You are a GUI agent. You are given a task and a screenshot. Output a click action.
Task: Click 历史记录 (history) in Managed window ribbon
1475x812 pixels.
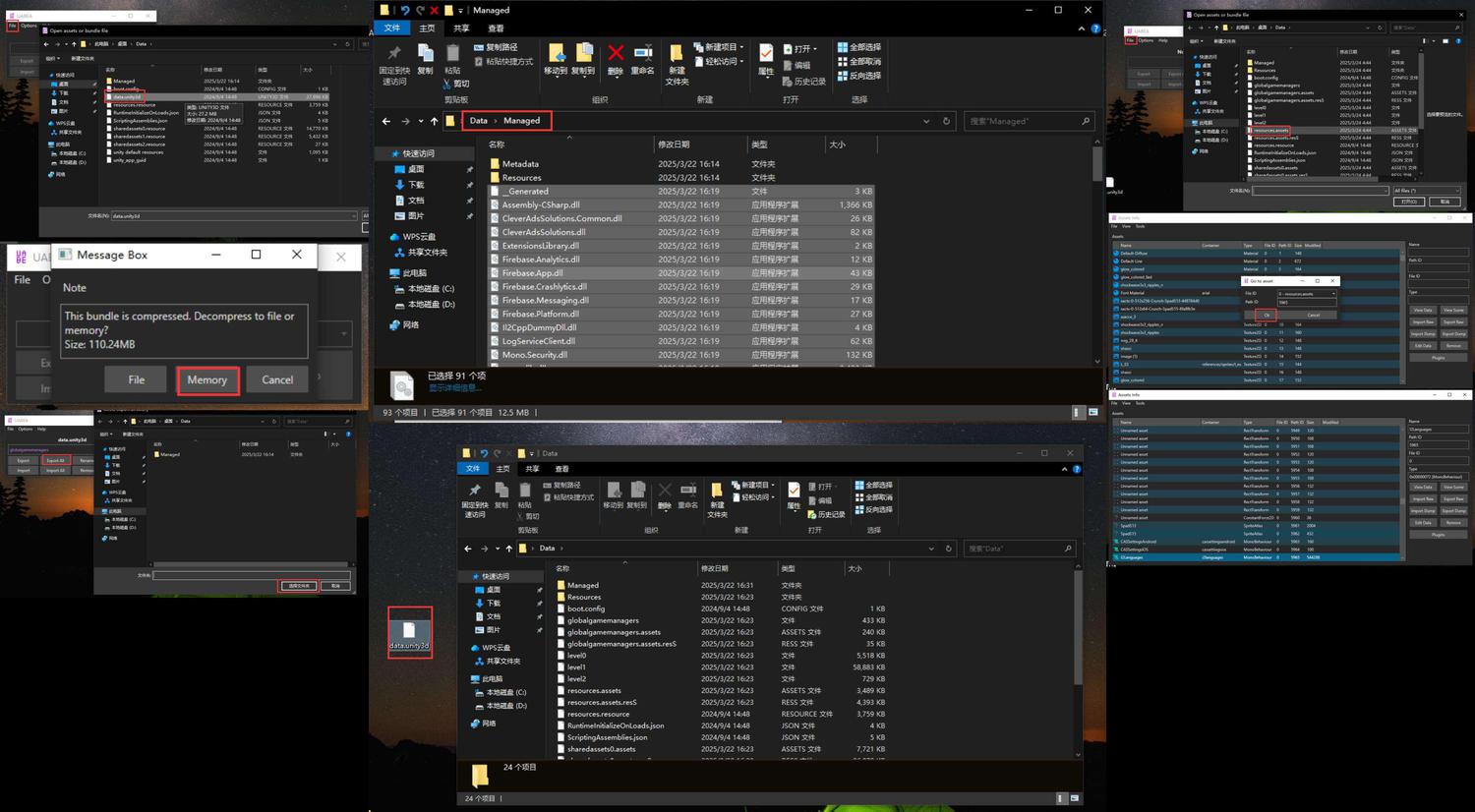pos(804,82)
